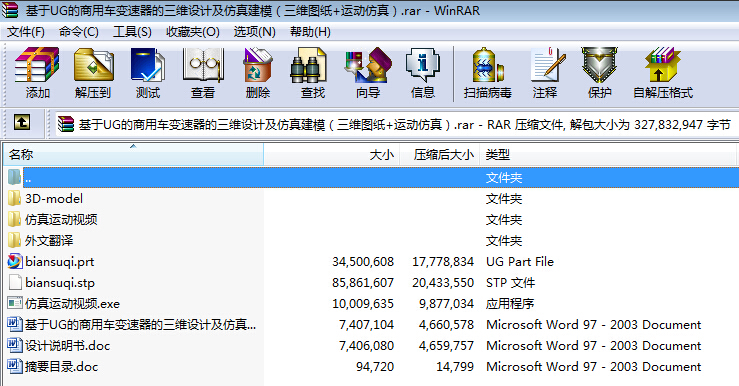Open the 文件(F) menu
This screenshot has width=739, height=386.
[26, 32]
